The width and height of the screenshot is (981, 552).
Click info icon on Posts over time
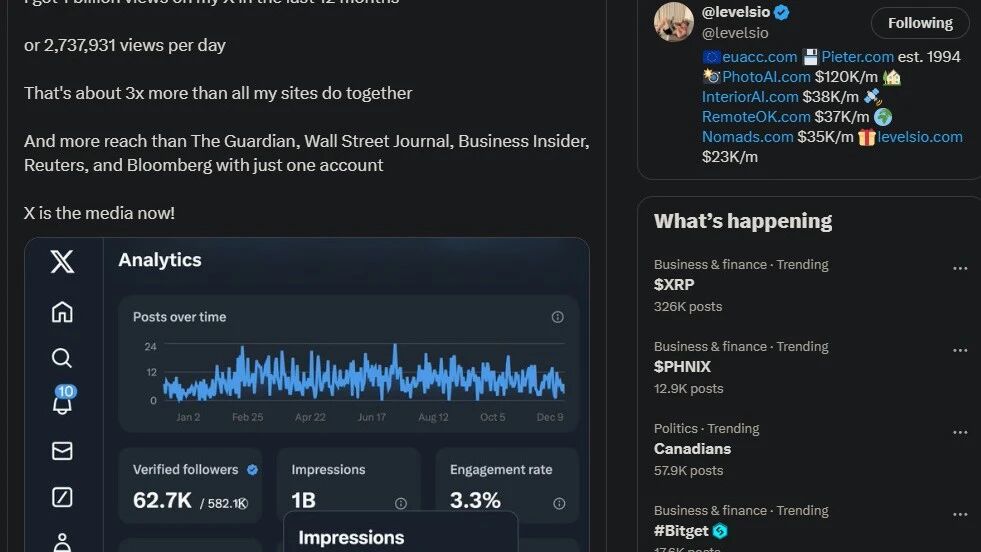(x=558, y=317)
